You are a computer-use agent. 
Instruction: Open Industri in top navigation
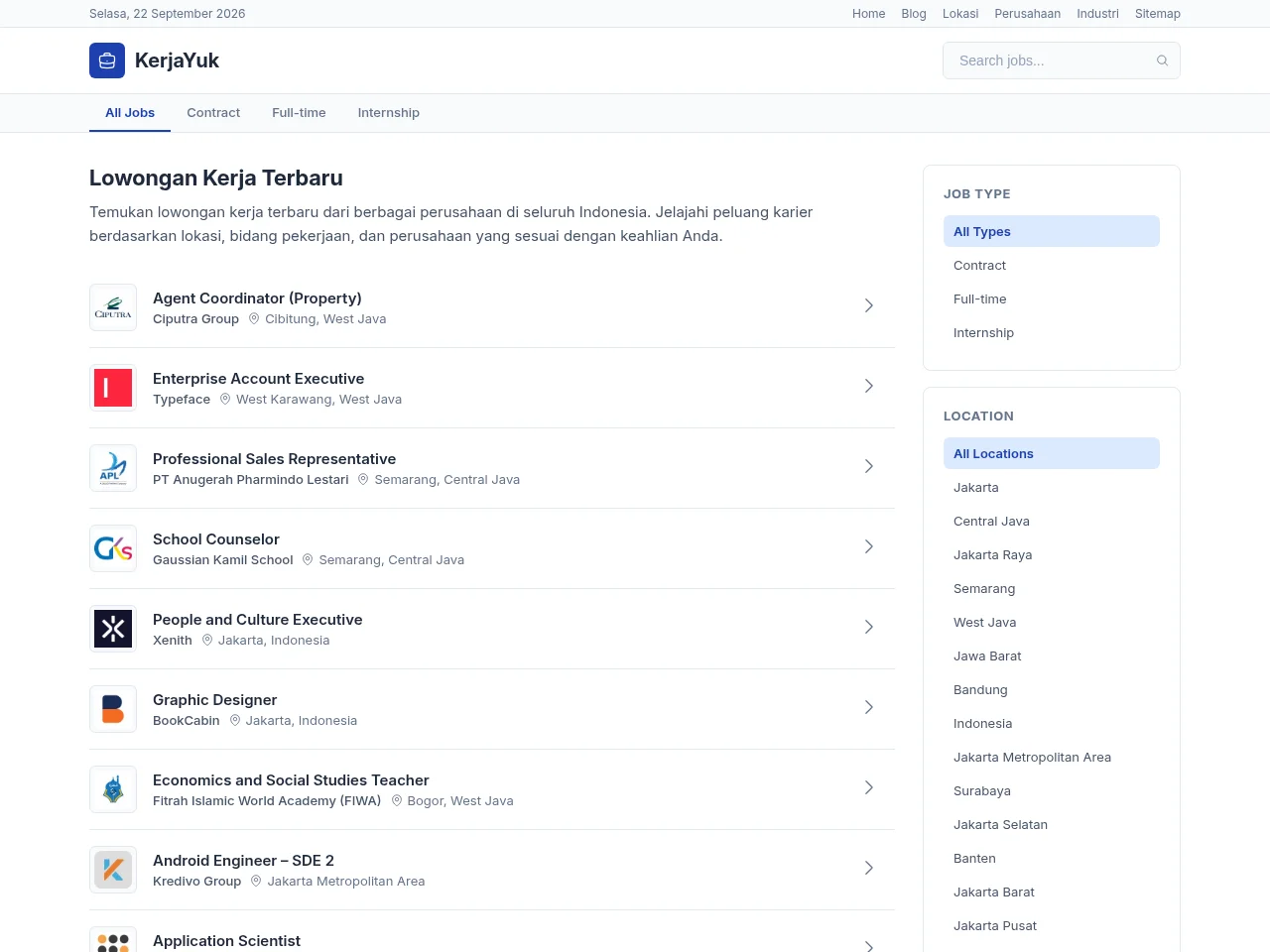click(x=1097, y=14)
